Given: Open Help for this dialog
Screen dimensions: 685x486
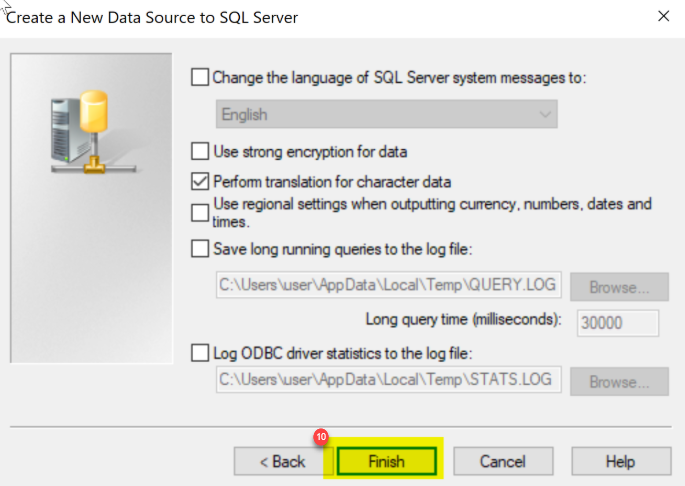Looking at the screenshot, I should (x=621, y=461).
